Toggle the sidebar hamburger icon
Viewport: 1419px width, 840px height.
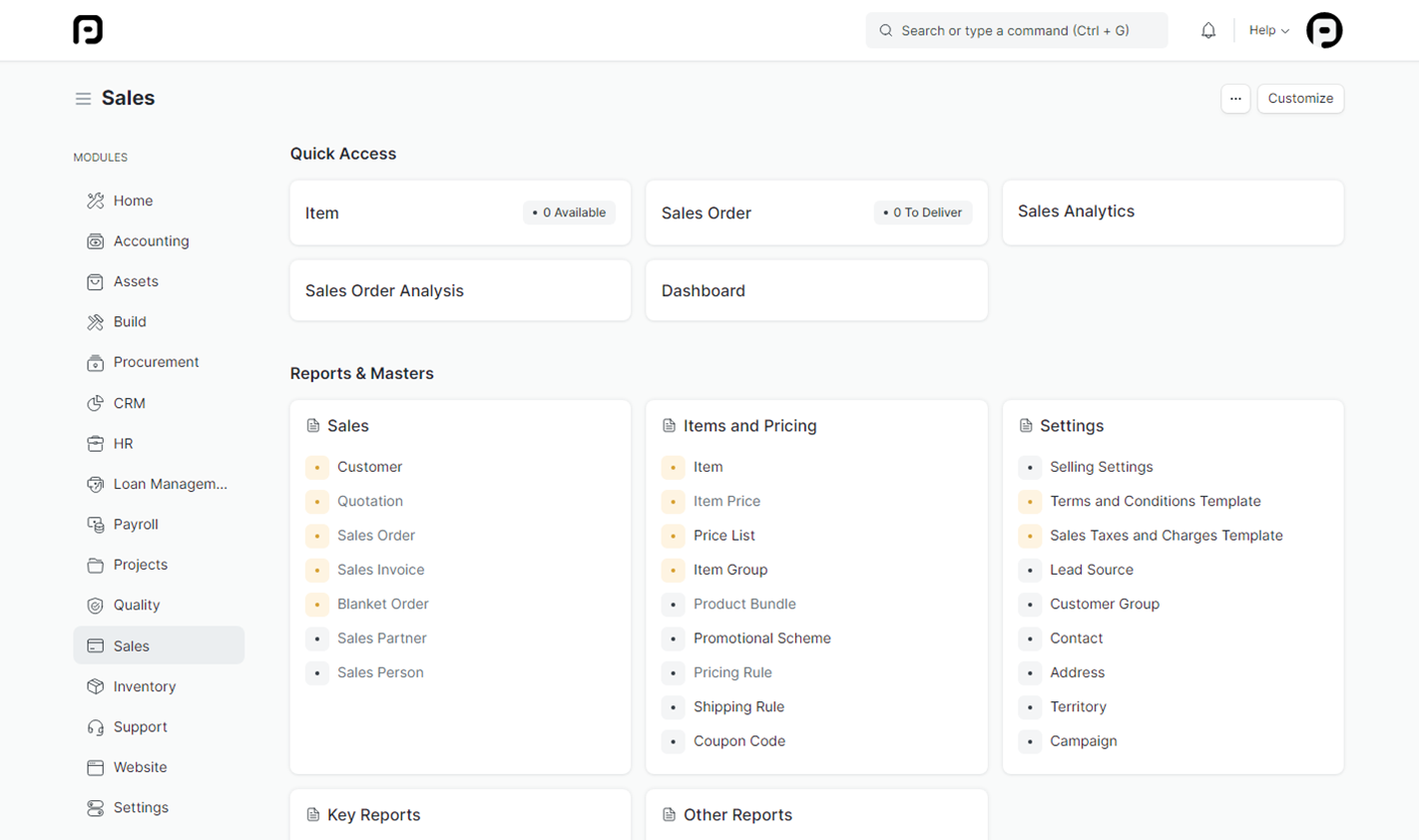coord(83,99)
